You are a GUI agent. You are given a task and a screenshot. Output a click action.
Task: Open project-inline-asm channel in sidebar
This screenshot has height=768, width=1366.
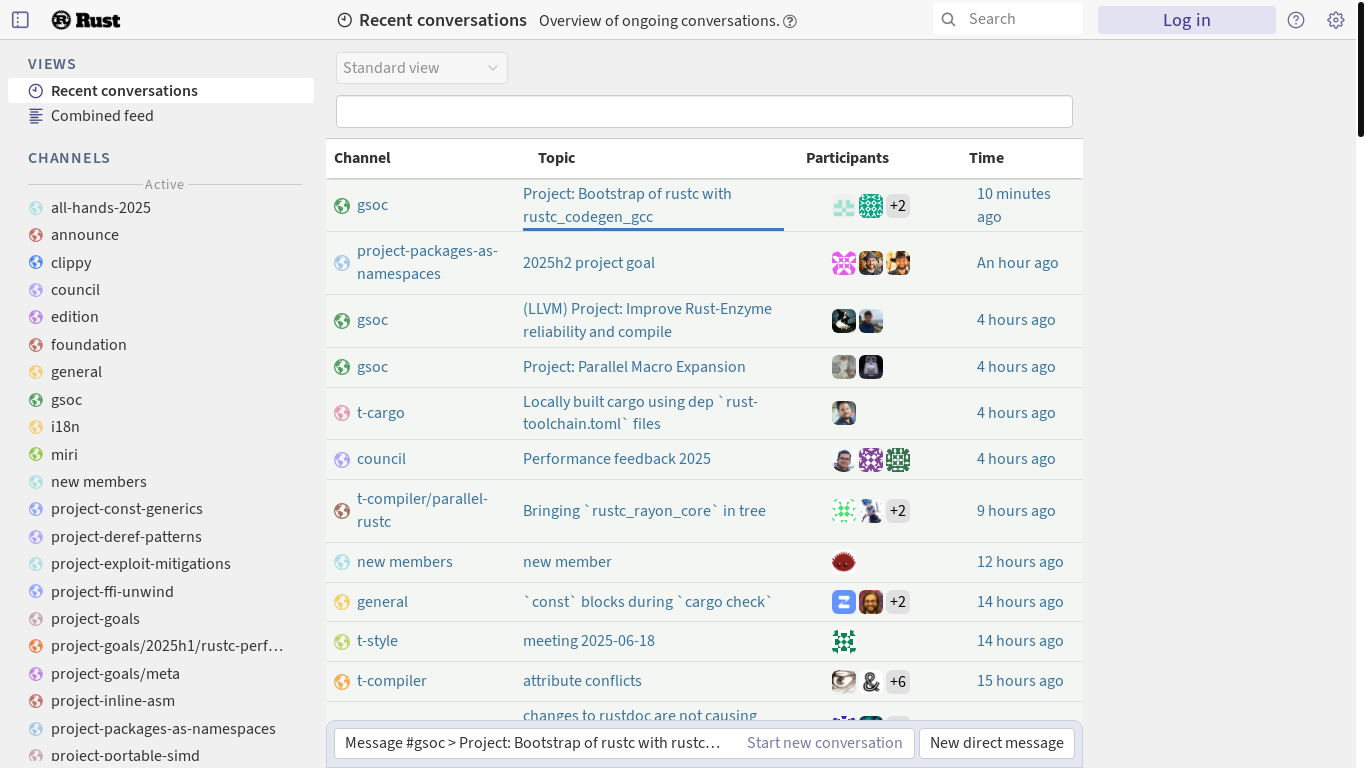click(113, 701)
